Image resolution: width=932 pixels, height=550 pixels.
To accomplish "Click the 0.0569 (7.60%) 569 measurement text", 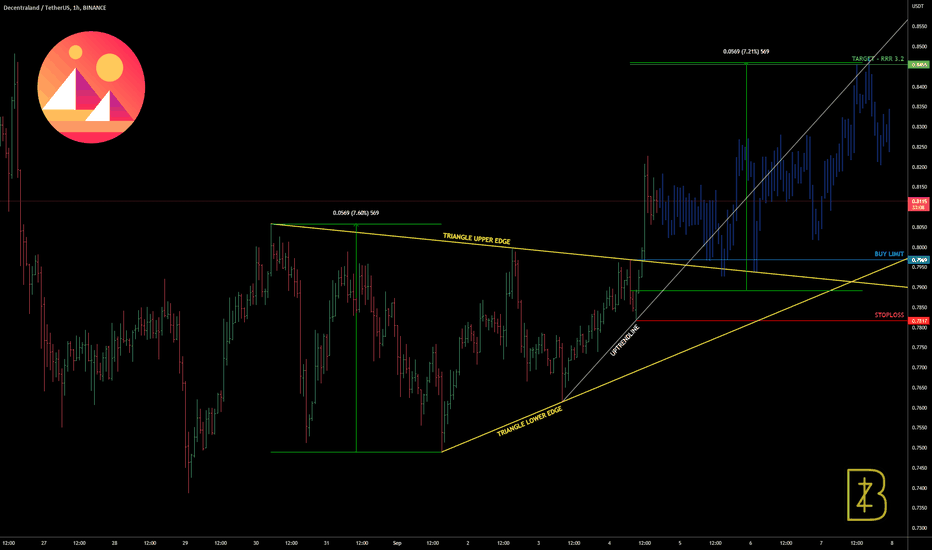I will (355, 213).
